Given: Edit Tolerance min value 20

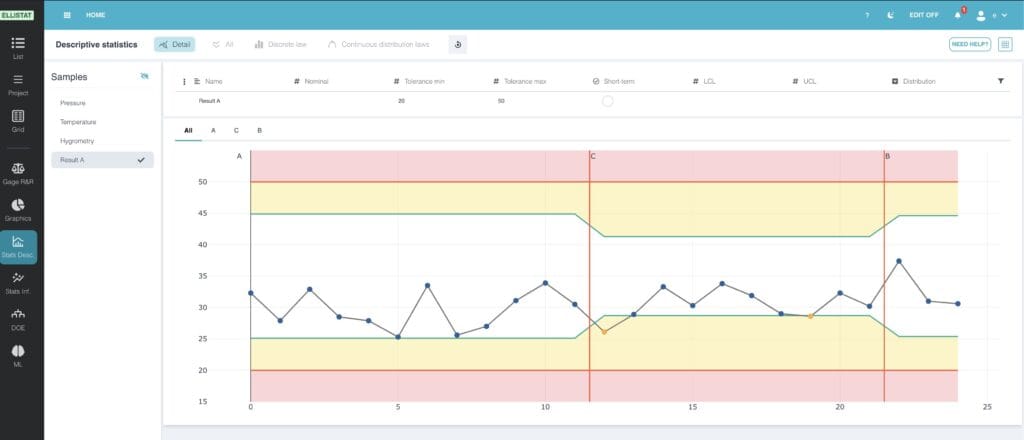Looking at the screenshot, I should 401,101.
